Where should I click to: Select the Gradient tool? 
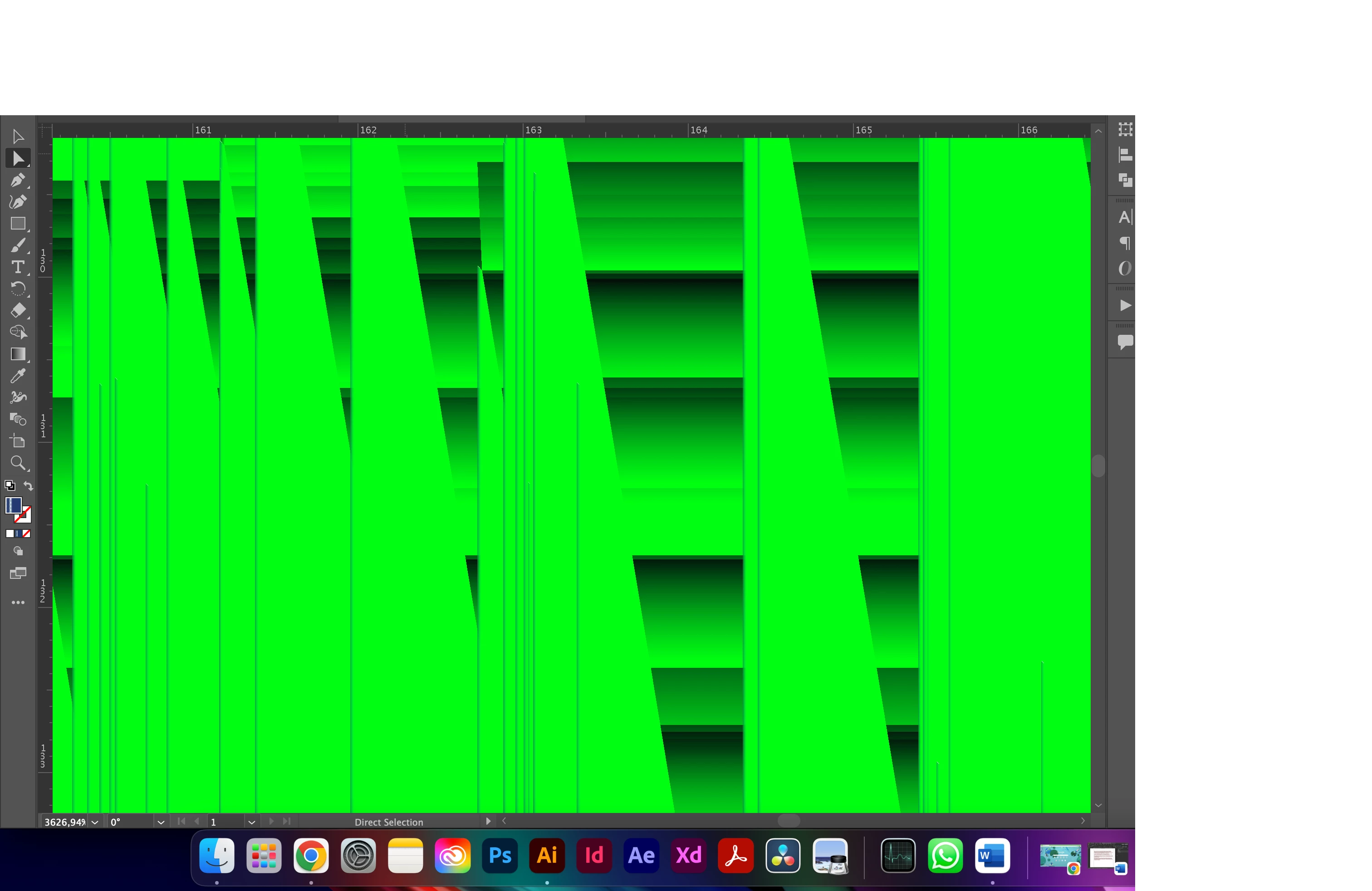18,354
